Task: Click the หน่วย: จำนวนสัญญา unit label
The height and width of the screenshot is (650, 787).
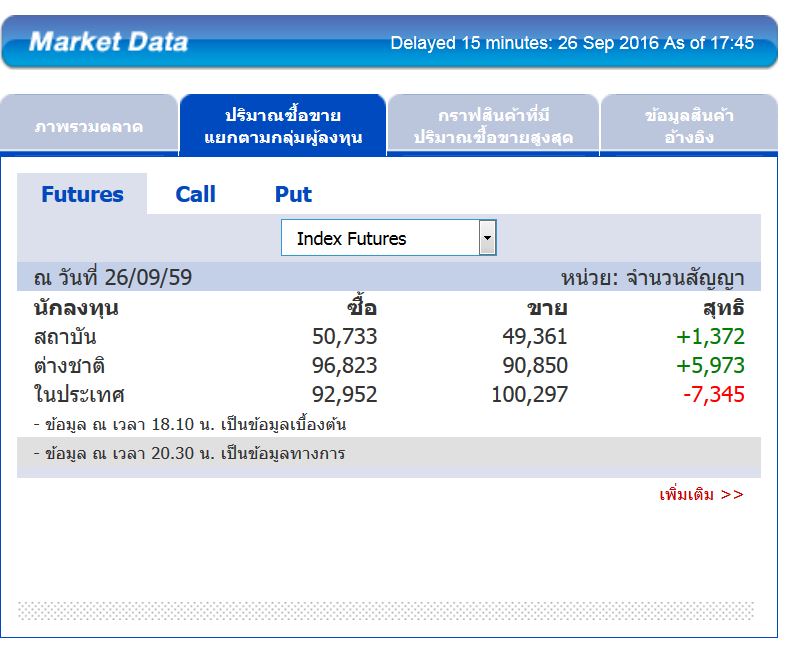Action: click(652, 278)
